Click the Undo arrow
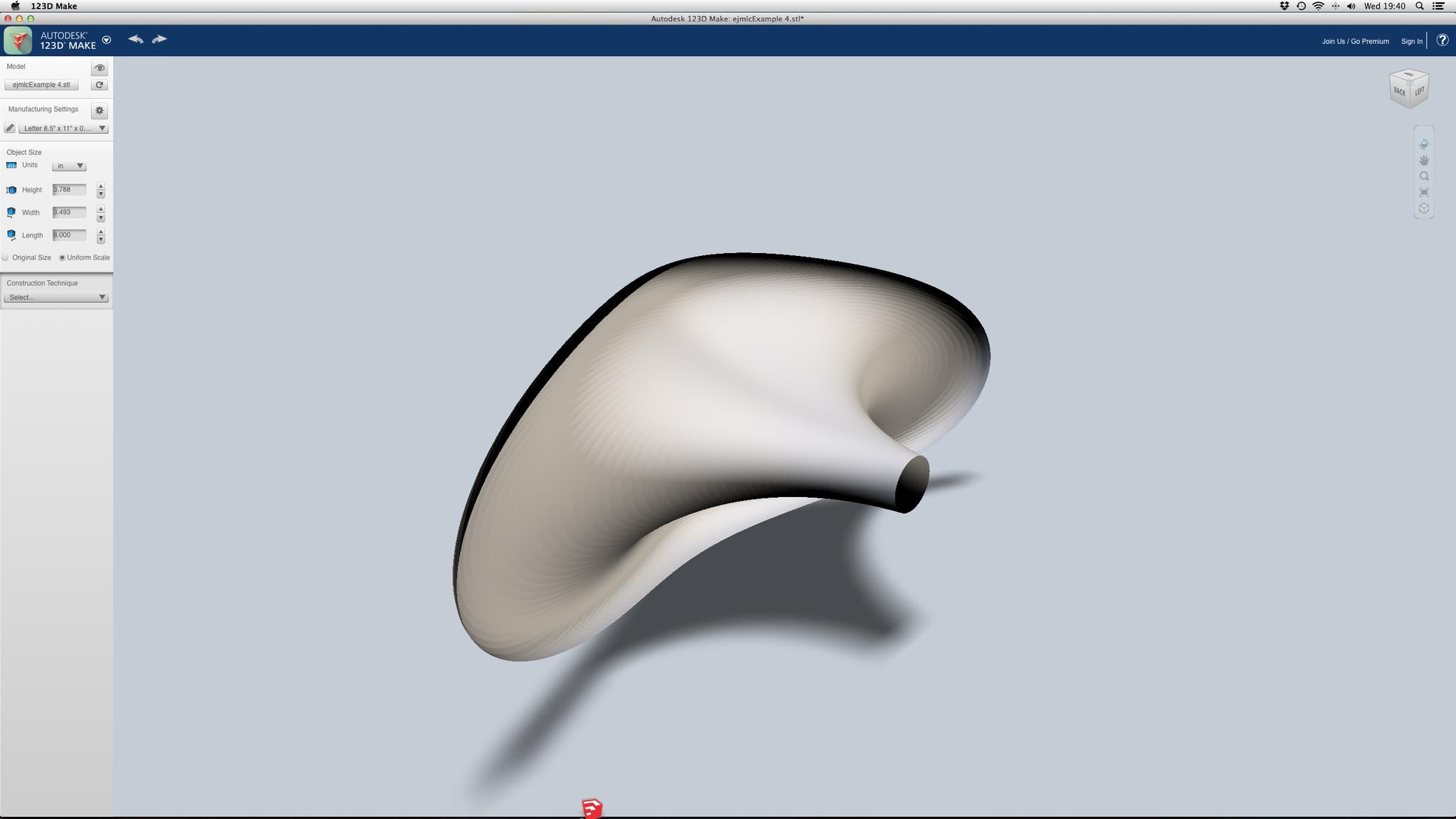The height and width of the screenshot is (819, 1456). (136, 39)
